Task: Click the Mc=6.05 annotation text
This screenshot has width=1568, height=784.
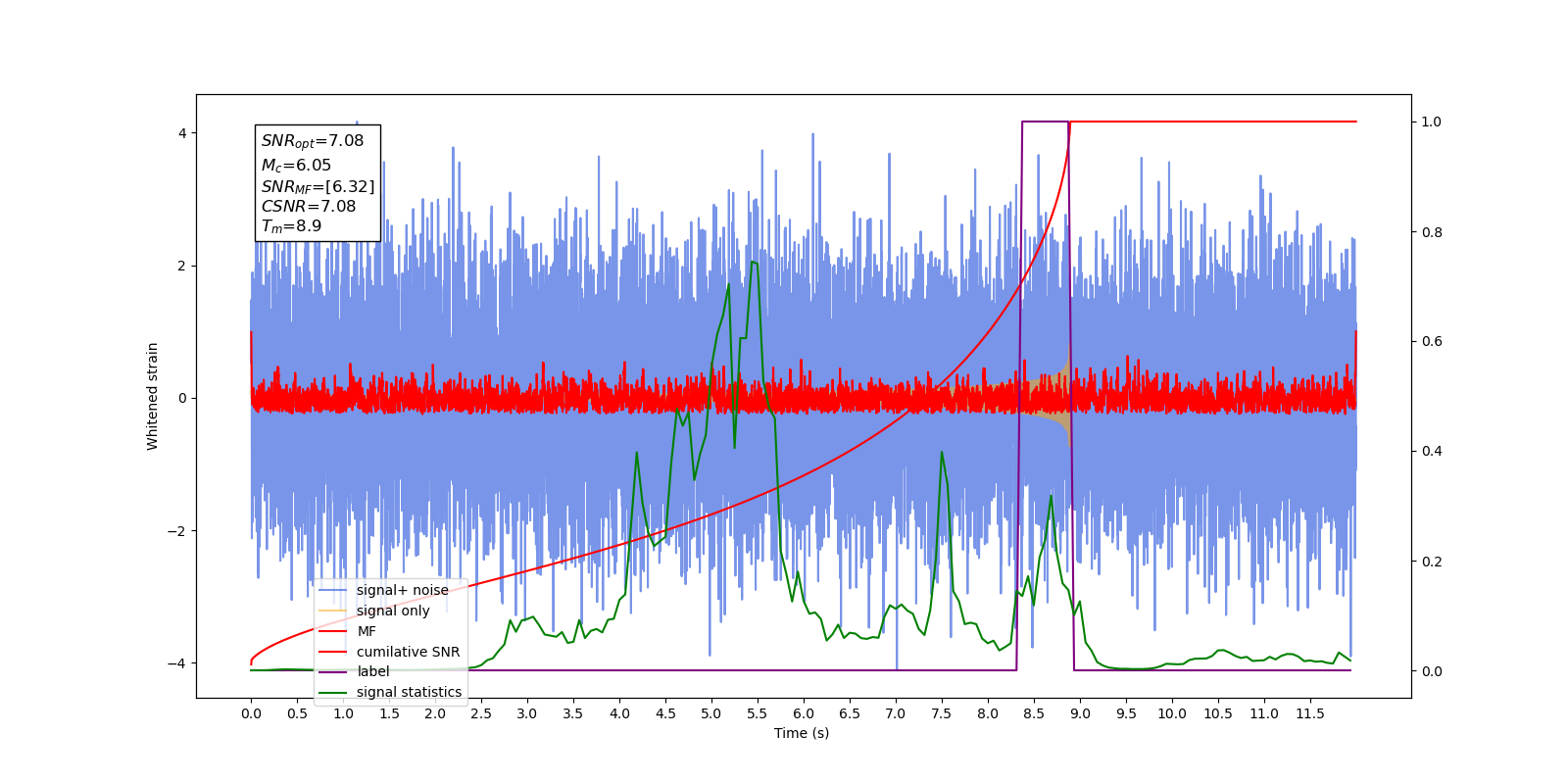Action: tap(296, 166)
